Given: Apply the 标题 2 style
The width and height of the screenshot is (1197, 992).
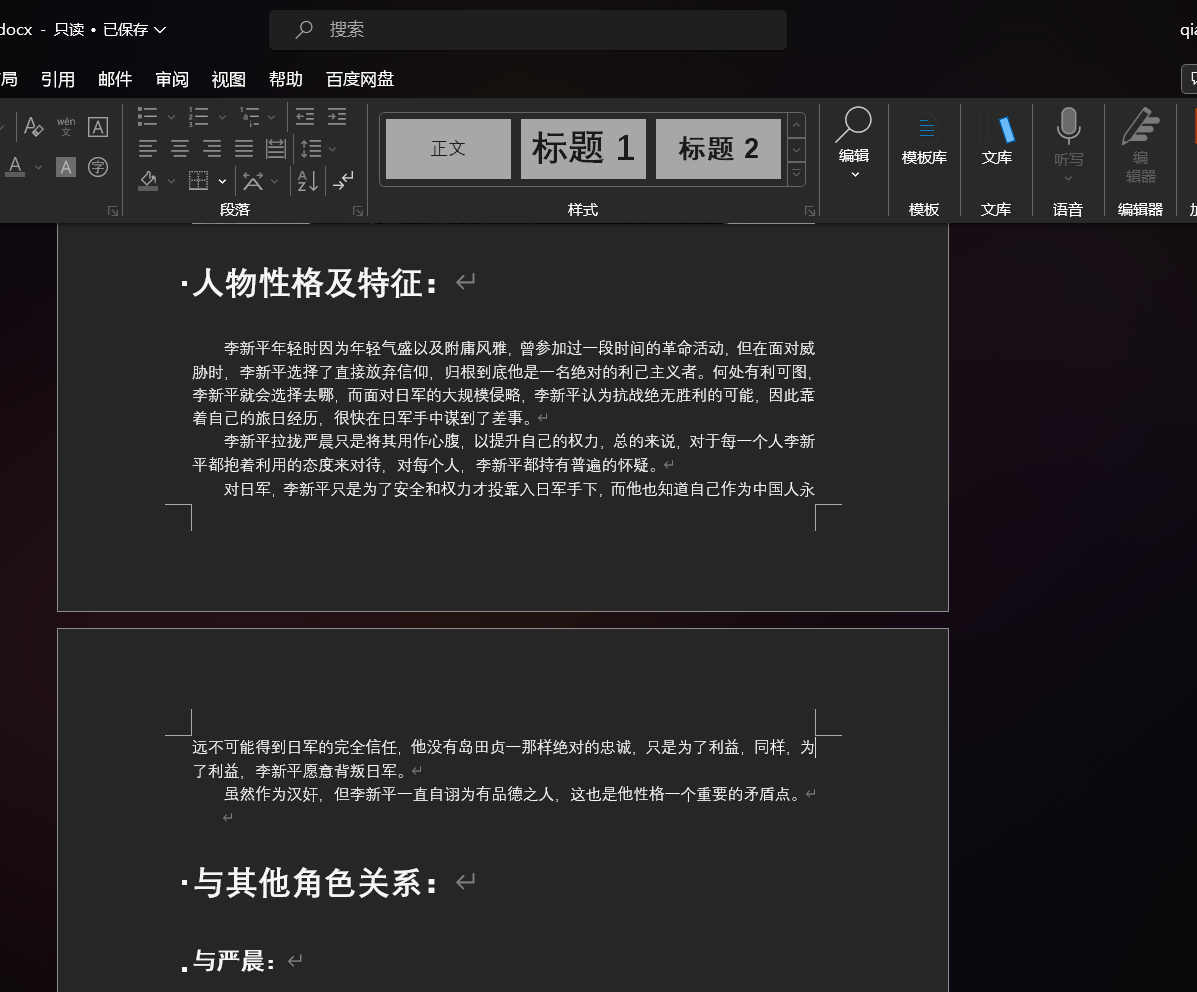Looking at the screenshot, I should [x=718, y=149].
